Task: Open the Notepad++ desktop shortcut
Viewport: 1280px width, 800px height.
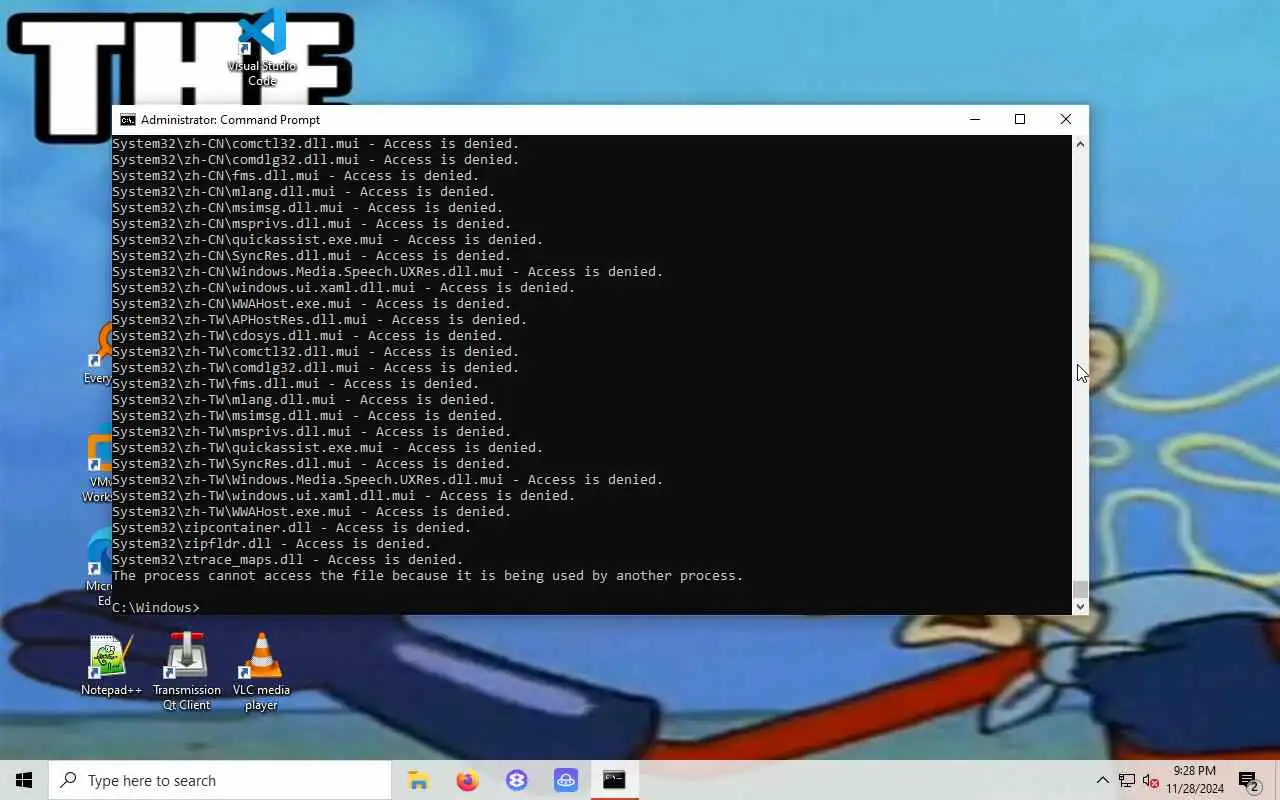Action: tap(111, 665)
